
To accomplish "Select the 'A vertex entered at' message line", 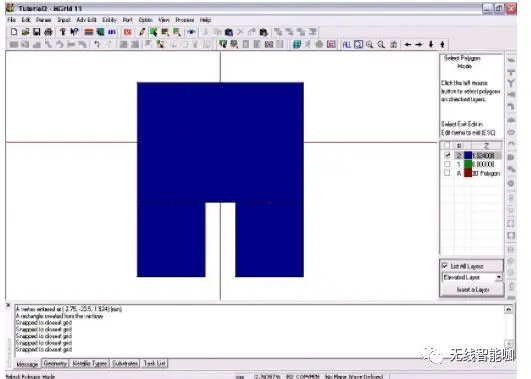I will click(69, 309).
